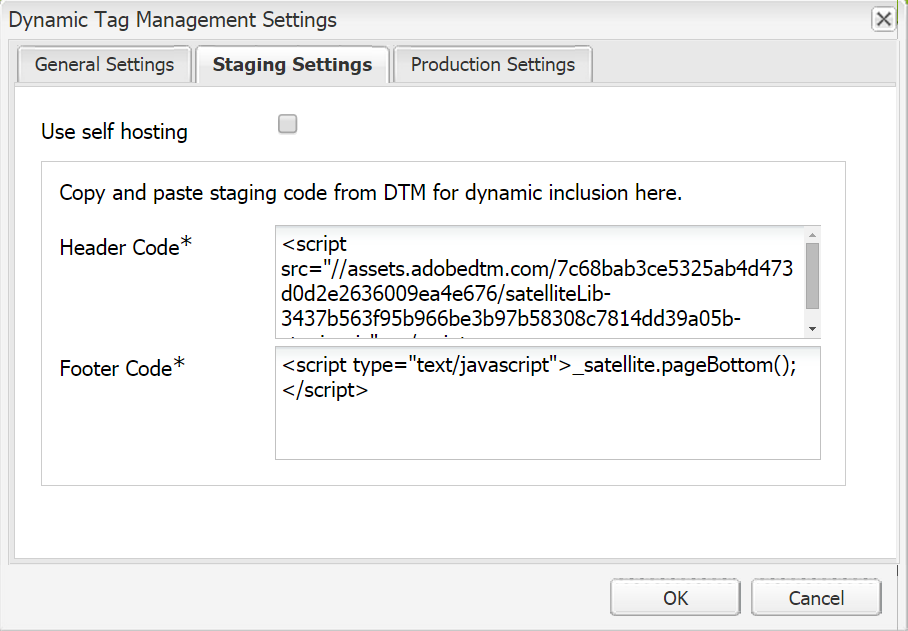908x631 pixels.
Task: Click the Copy and paste staging code instruction
Action: (x=371, y=193)
